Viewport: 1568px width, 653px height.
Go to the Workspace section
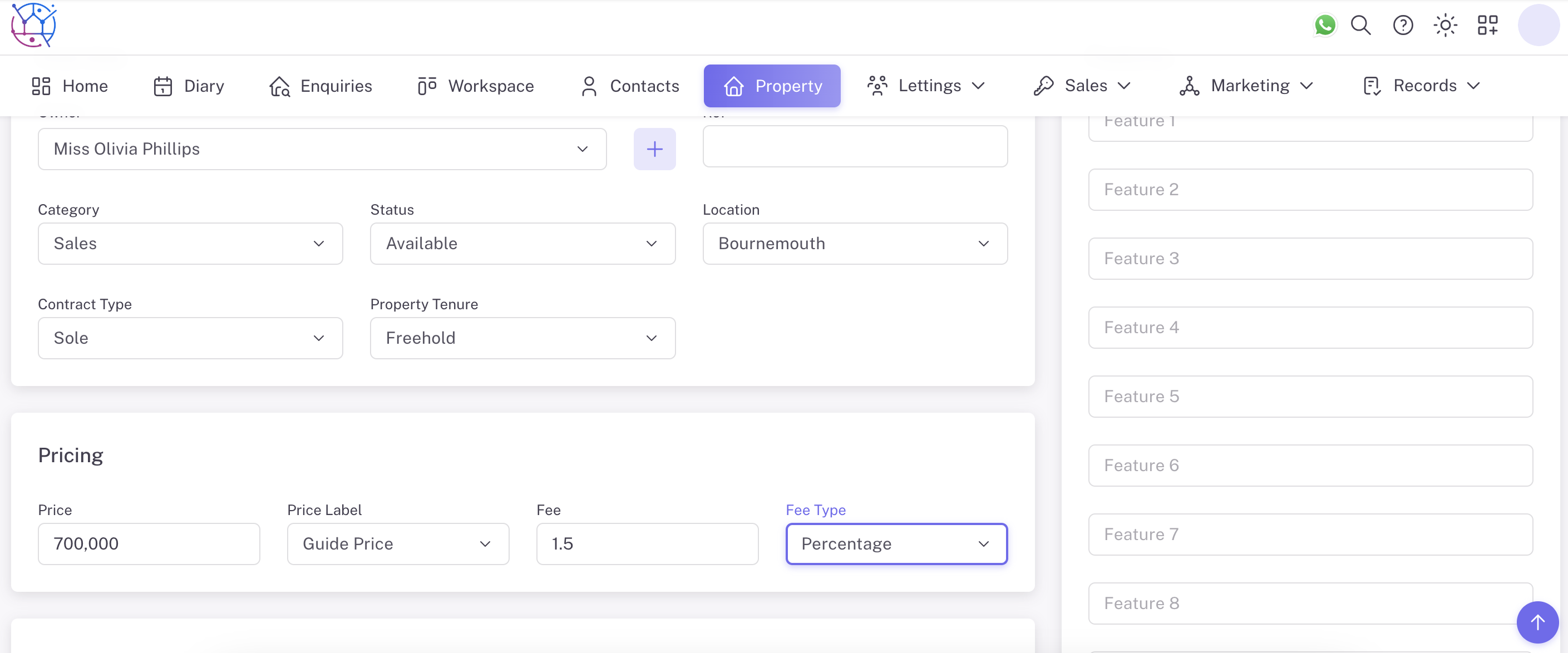tap(475, 86)
